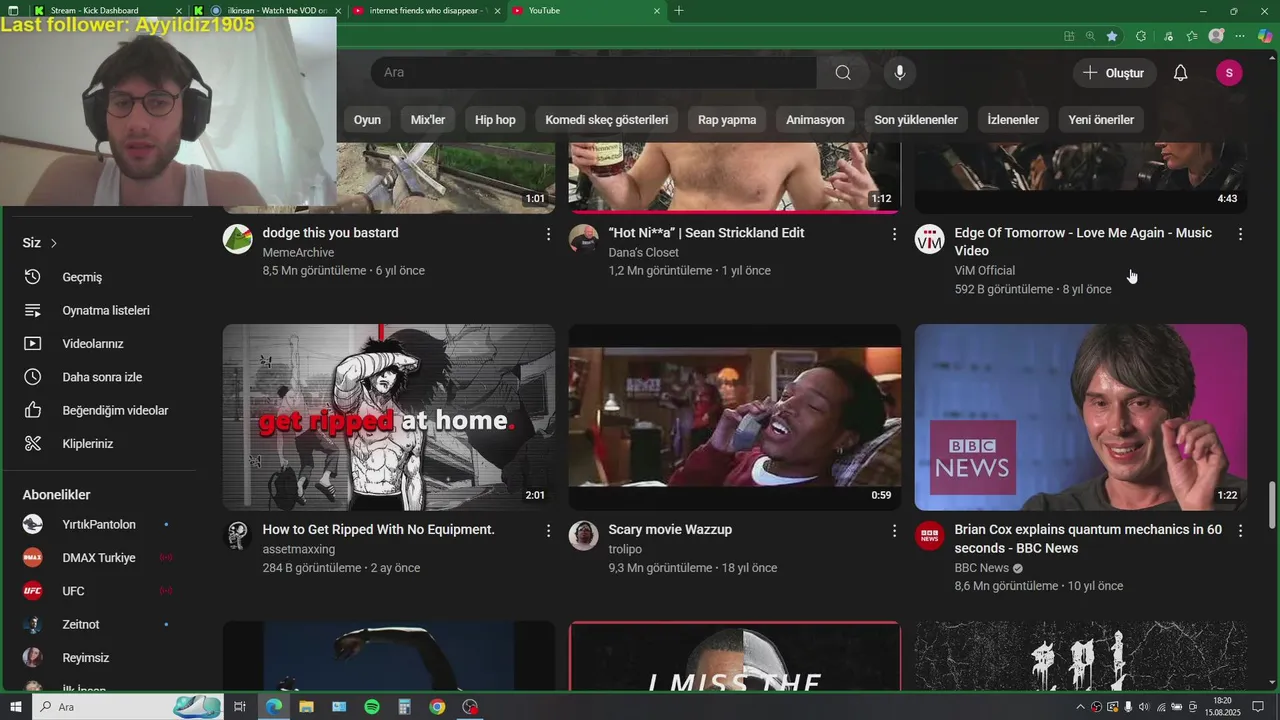This screenshot has width=1280, height=720.
Task: Start voice search with microphone icon
Action: pyautogui.click(x=900, y=72)
